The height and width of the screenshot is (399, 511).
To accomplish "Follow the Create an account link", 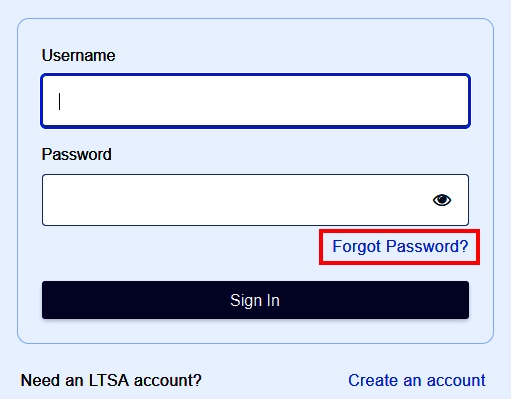I will pyautogui.click(x=417, y=380).
